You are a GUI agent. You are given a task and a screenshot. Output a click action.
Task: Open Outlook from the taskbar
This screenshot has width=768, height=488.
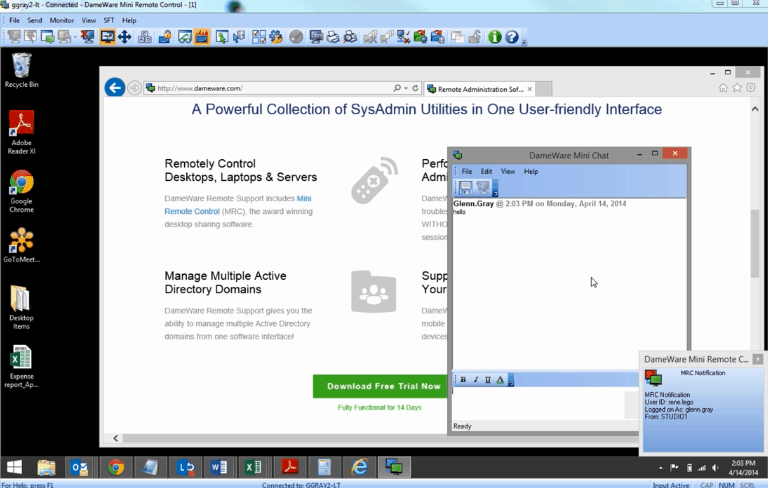click(x=79, y=467)
